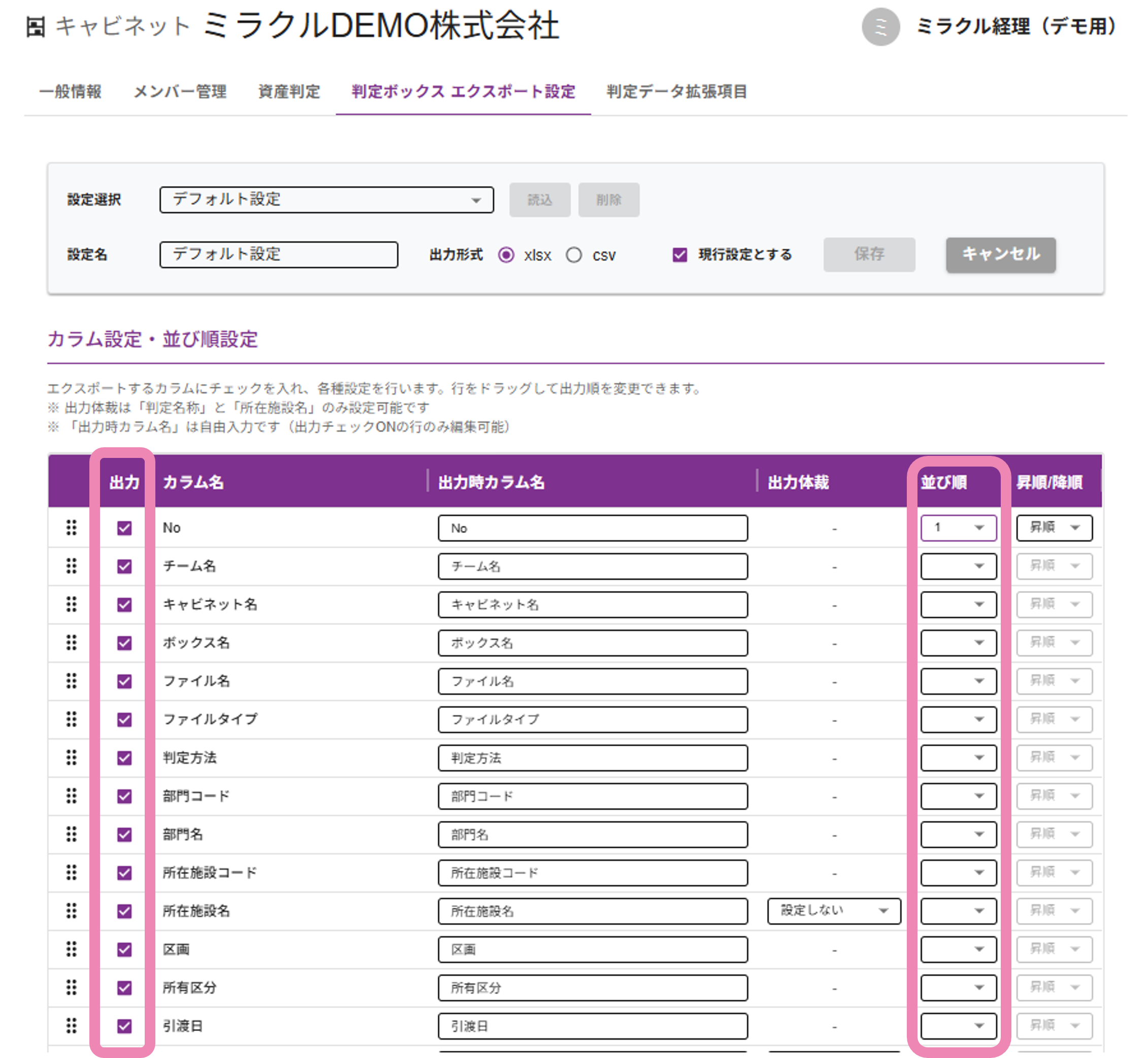The height and width of the screenshot is (1058, 1148).
Task: Click the cabinet icon beside キャビネット
Action: [x=36, y=27]
